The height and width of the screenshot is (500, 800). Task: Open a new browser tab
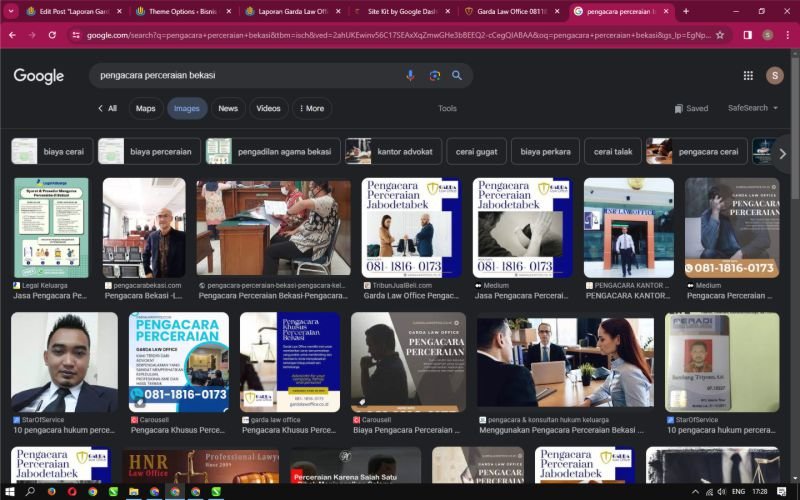(x=685, y=11)
